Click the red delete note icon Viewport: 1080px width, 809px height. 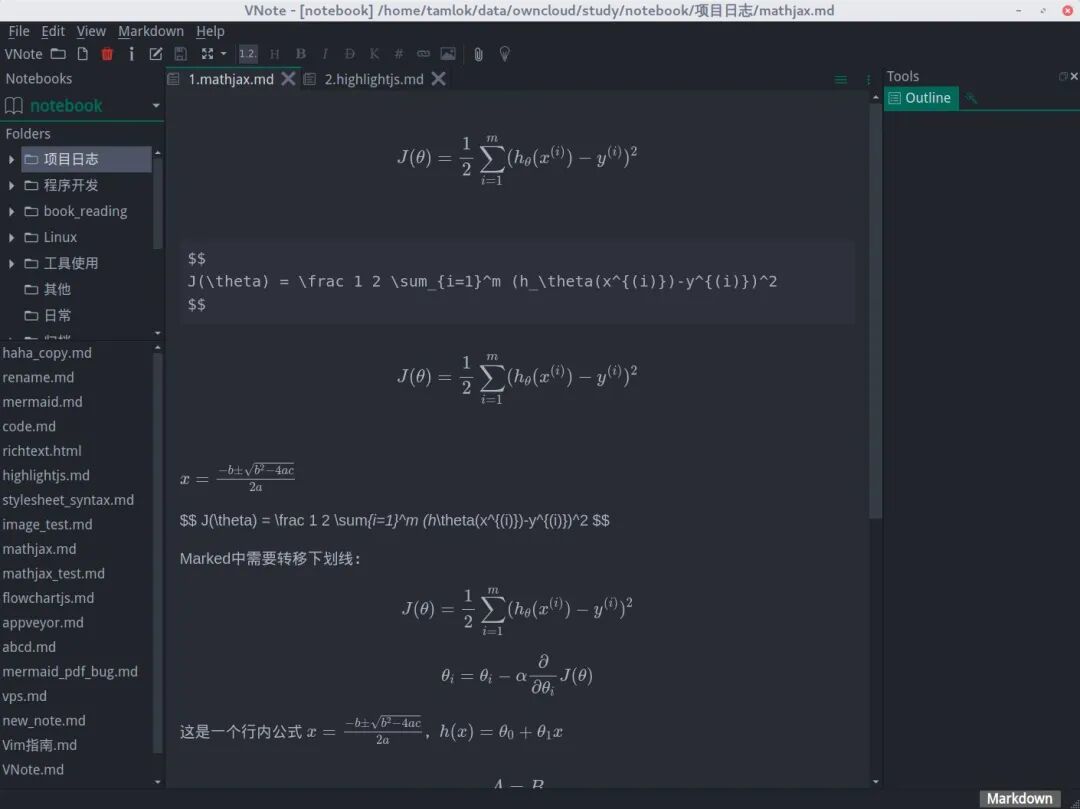(x=109, y=54)
